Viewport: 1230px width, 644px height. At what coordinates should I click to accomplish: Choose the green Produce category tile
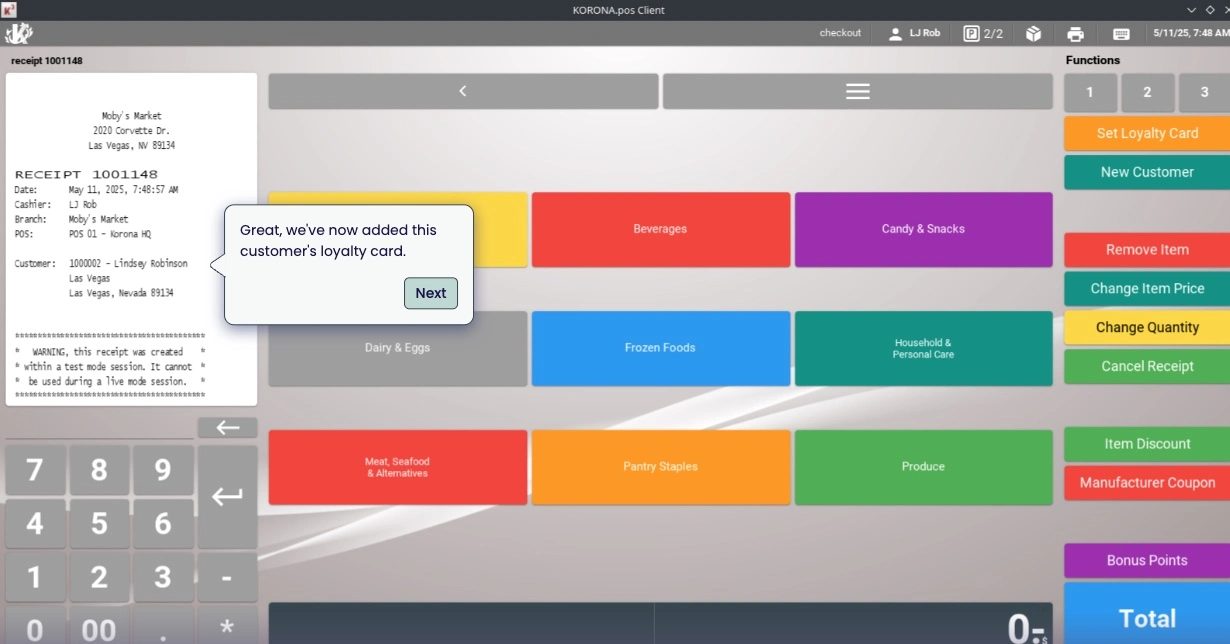[923, 467]
